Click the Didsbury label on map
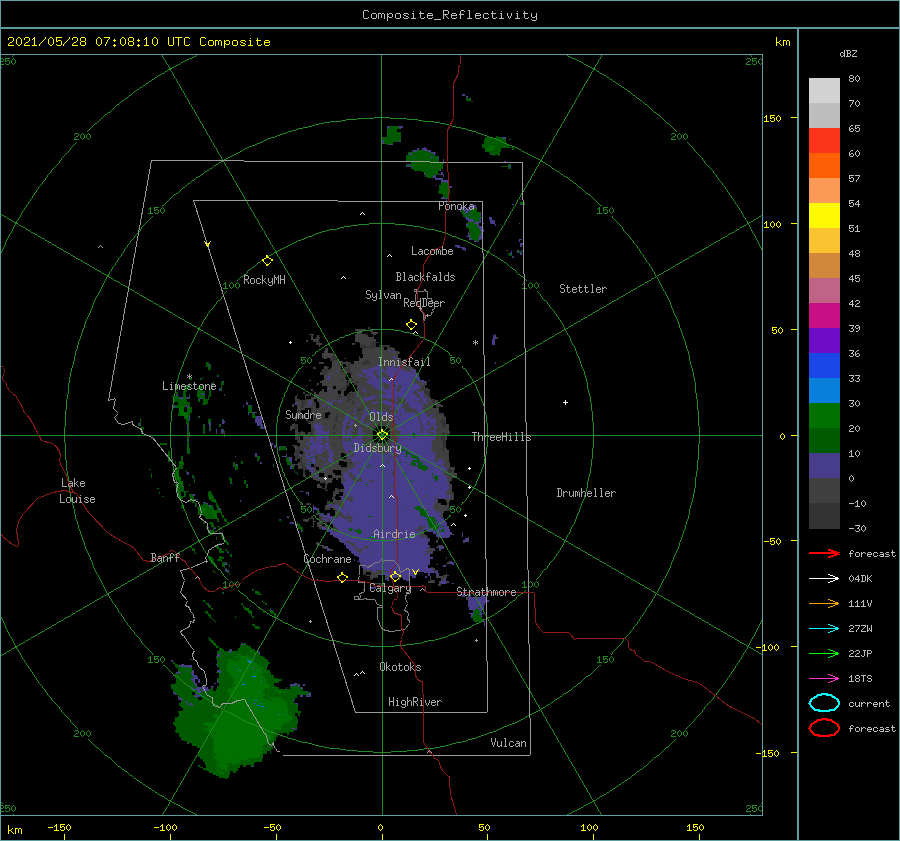Viewport: 900px width, 841px height. (x=377, y=448)
